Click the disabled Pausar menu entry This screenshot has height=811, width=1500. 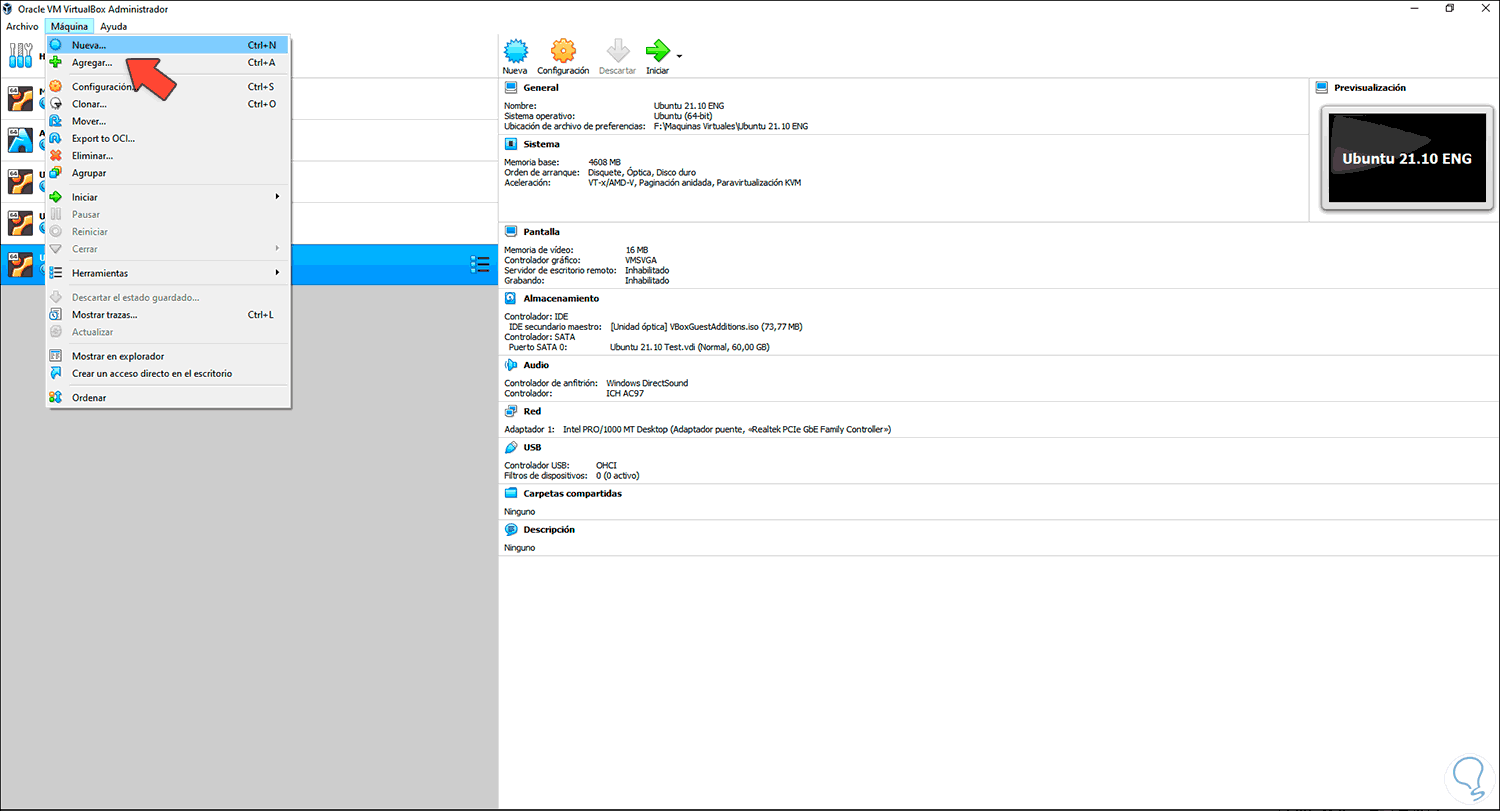coord(168,214)
